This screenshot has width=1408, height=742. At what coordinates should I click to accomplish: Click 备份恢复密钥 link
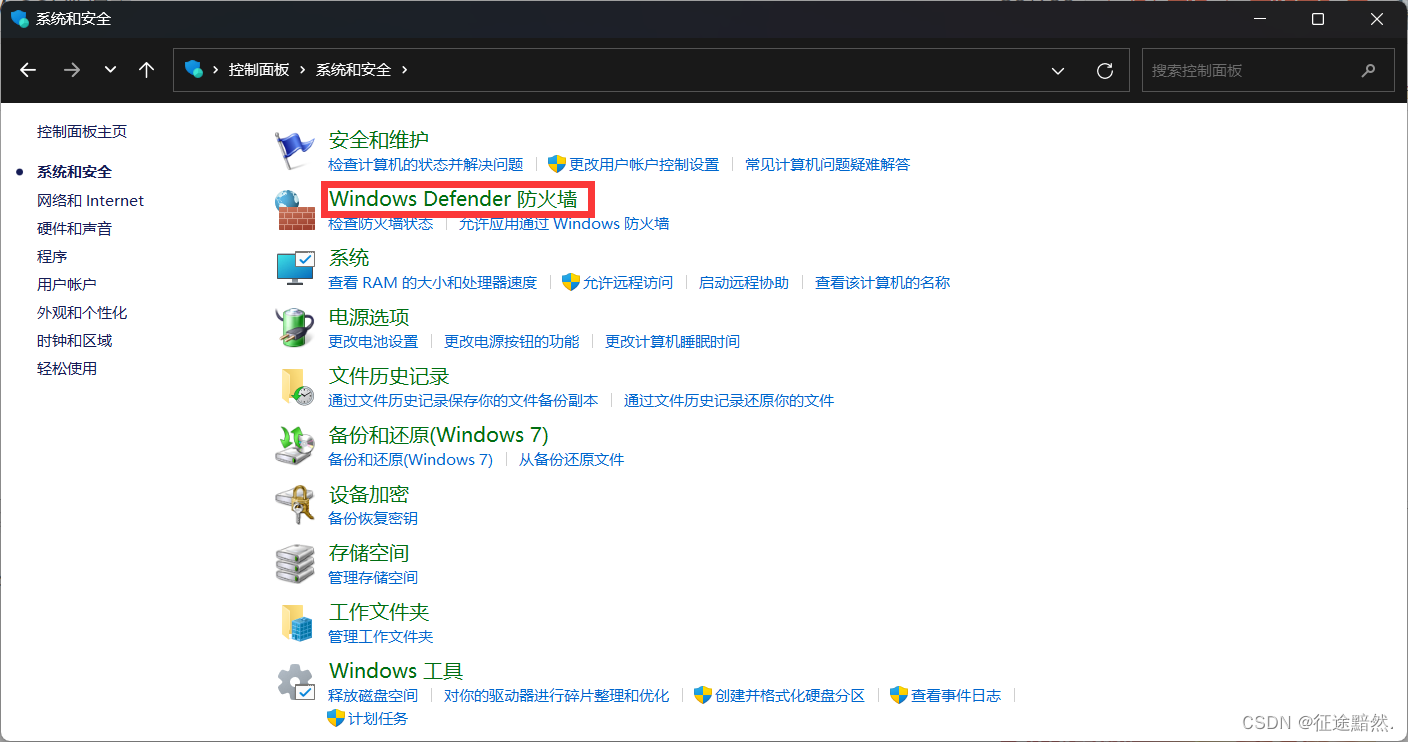pos(373,519)
